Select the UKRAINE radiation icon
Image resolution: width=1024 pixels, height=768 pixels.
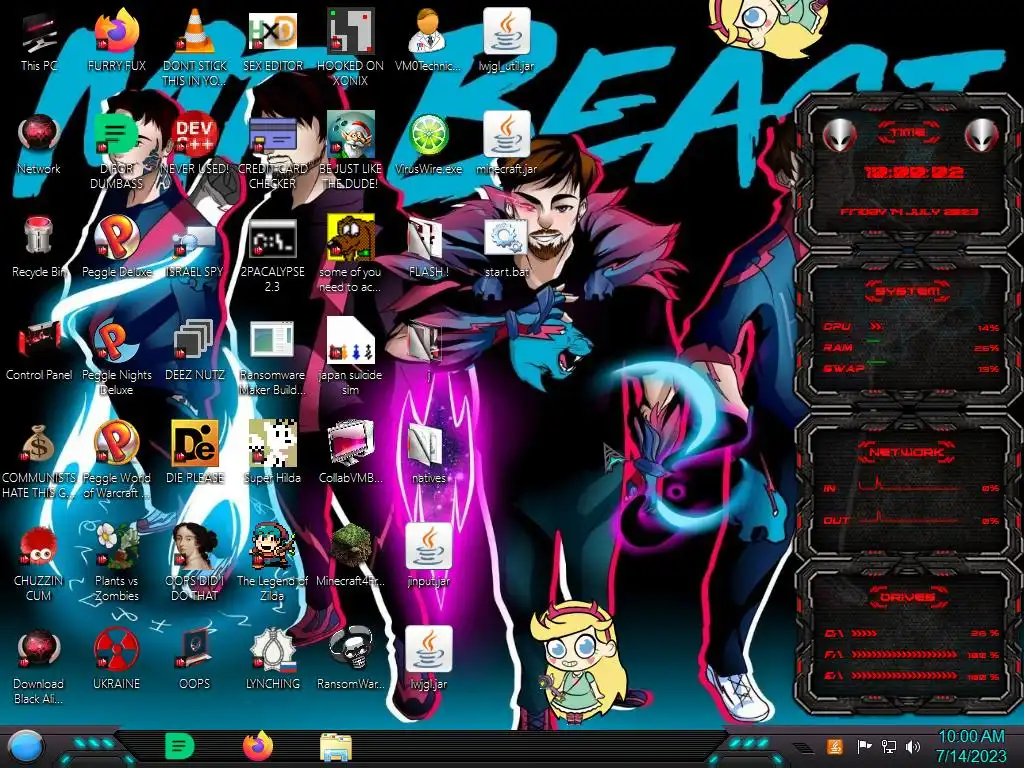116,660
